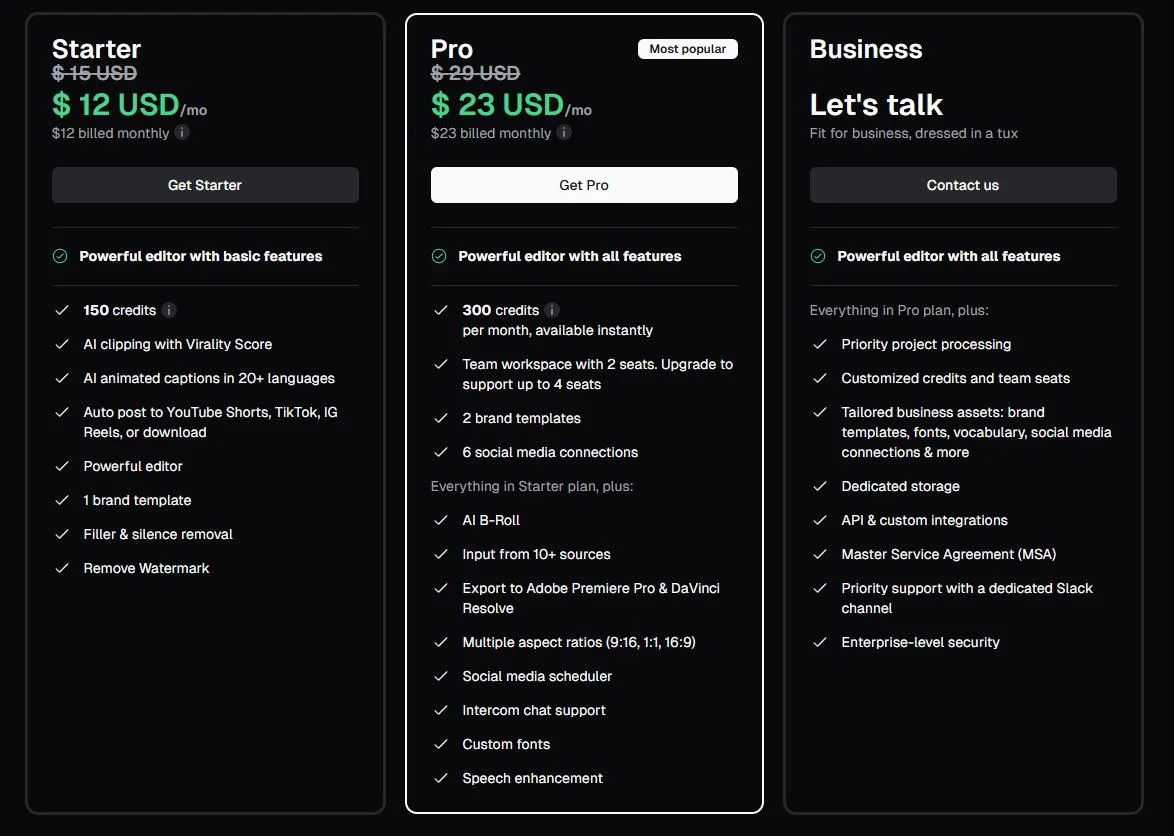
Task: Click the Most popular badge
Action: click(687, 49)
